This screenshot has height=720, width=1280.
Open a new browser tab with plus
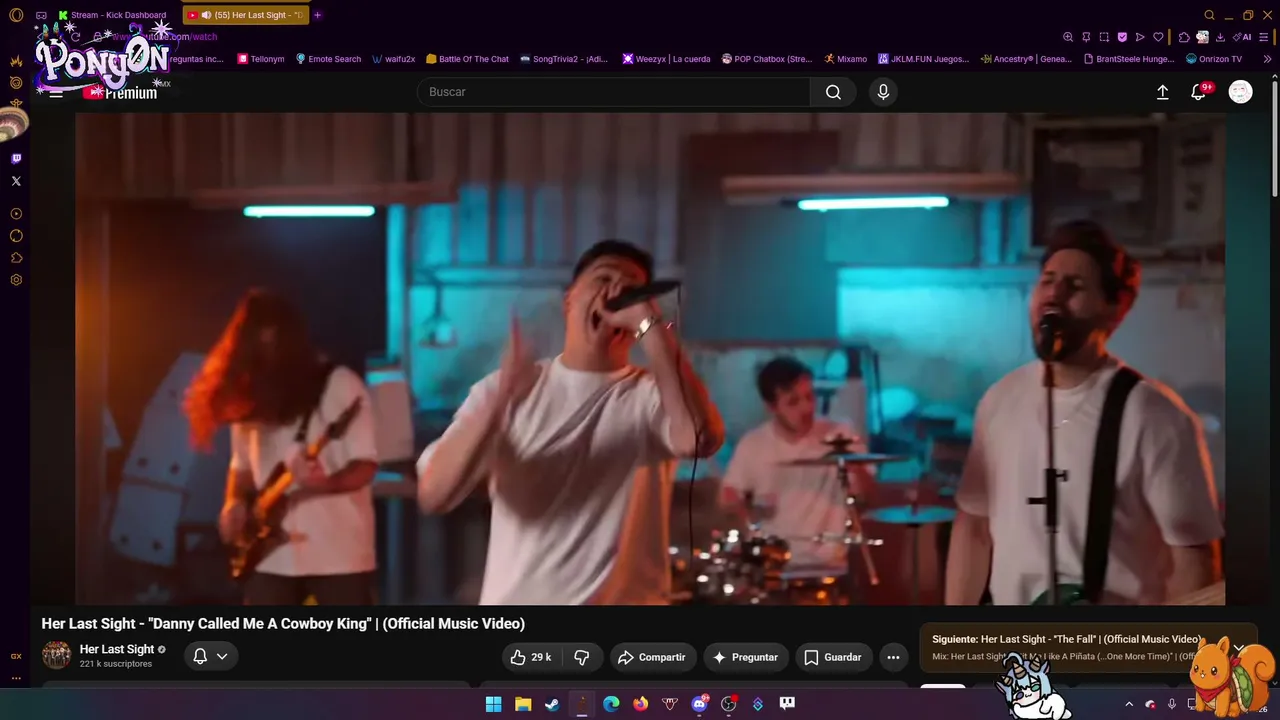coord(318,15)
